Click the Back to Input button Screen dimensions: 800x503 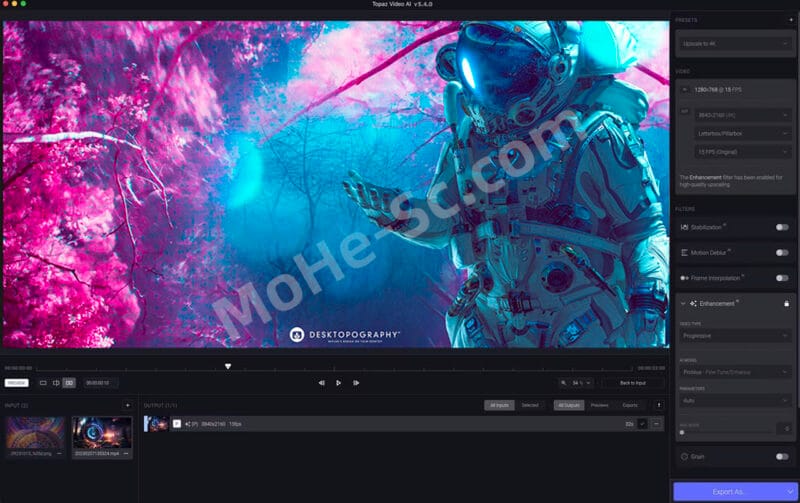click(x=633, y=383)
